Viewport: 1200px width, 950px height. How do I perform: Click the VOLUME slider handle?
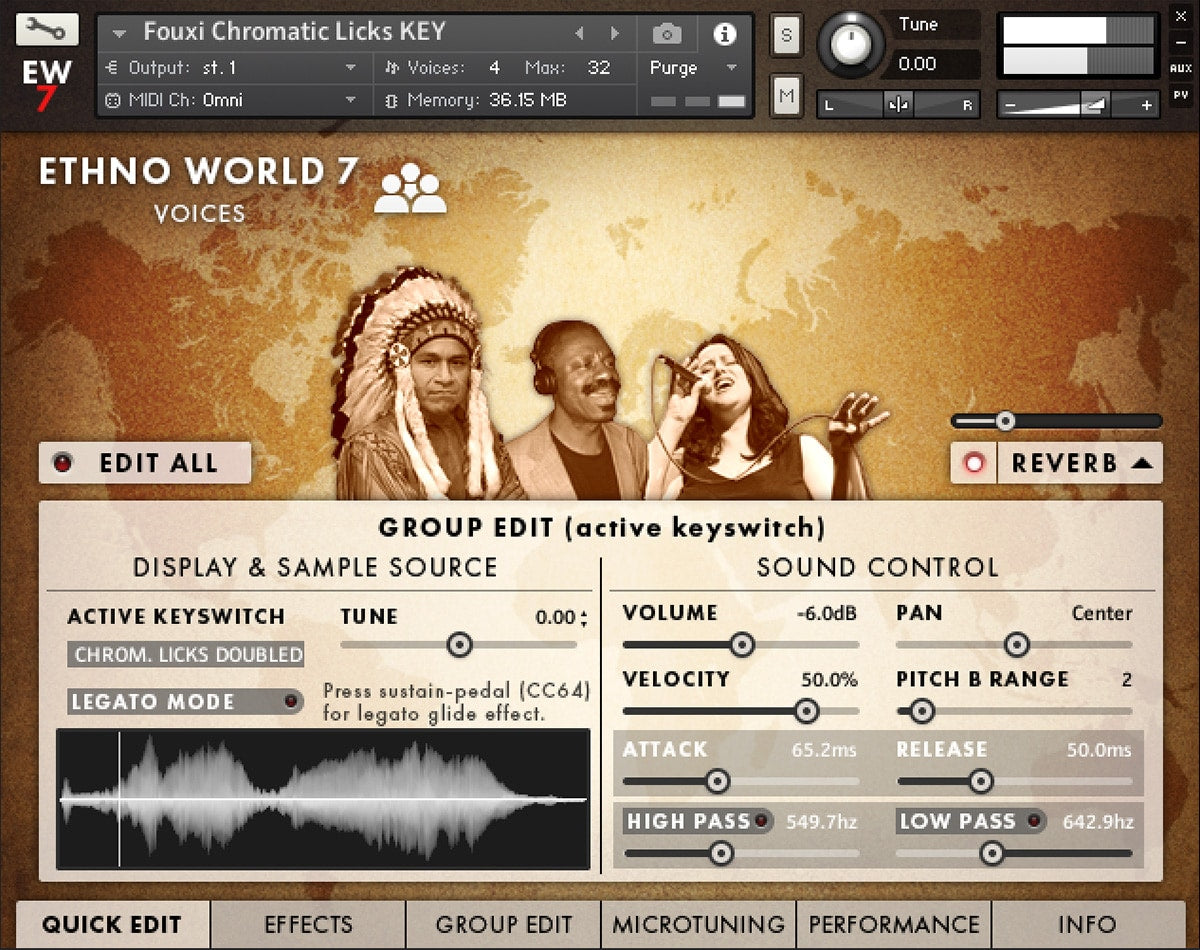pos(741,645)
